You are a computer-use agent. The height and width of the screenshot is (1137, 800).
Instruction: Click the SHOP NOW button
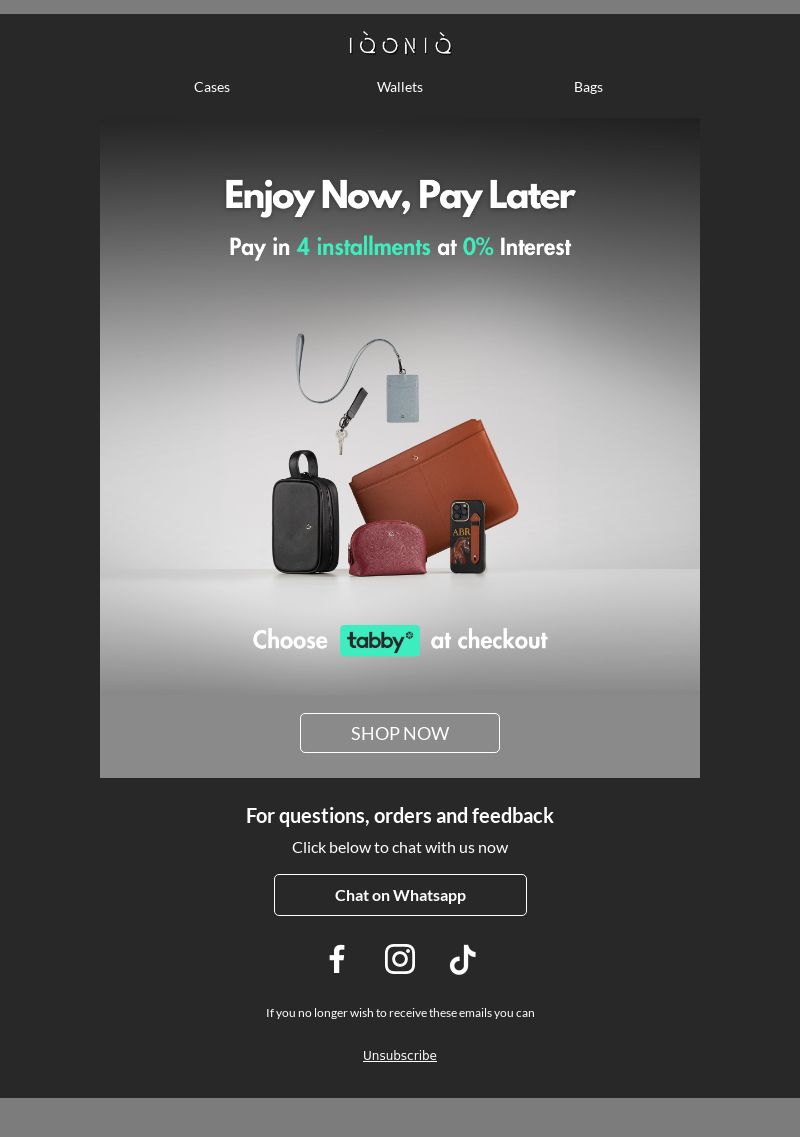coord(400,733)
